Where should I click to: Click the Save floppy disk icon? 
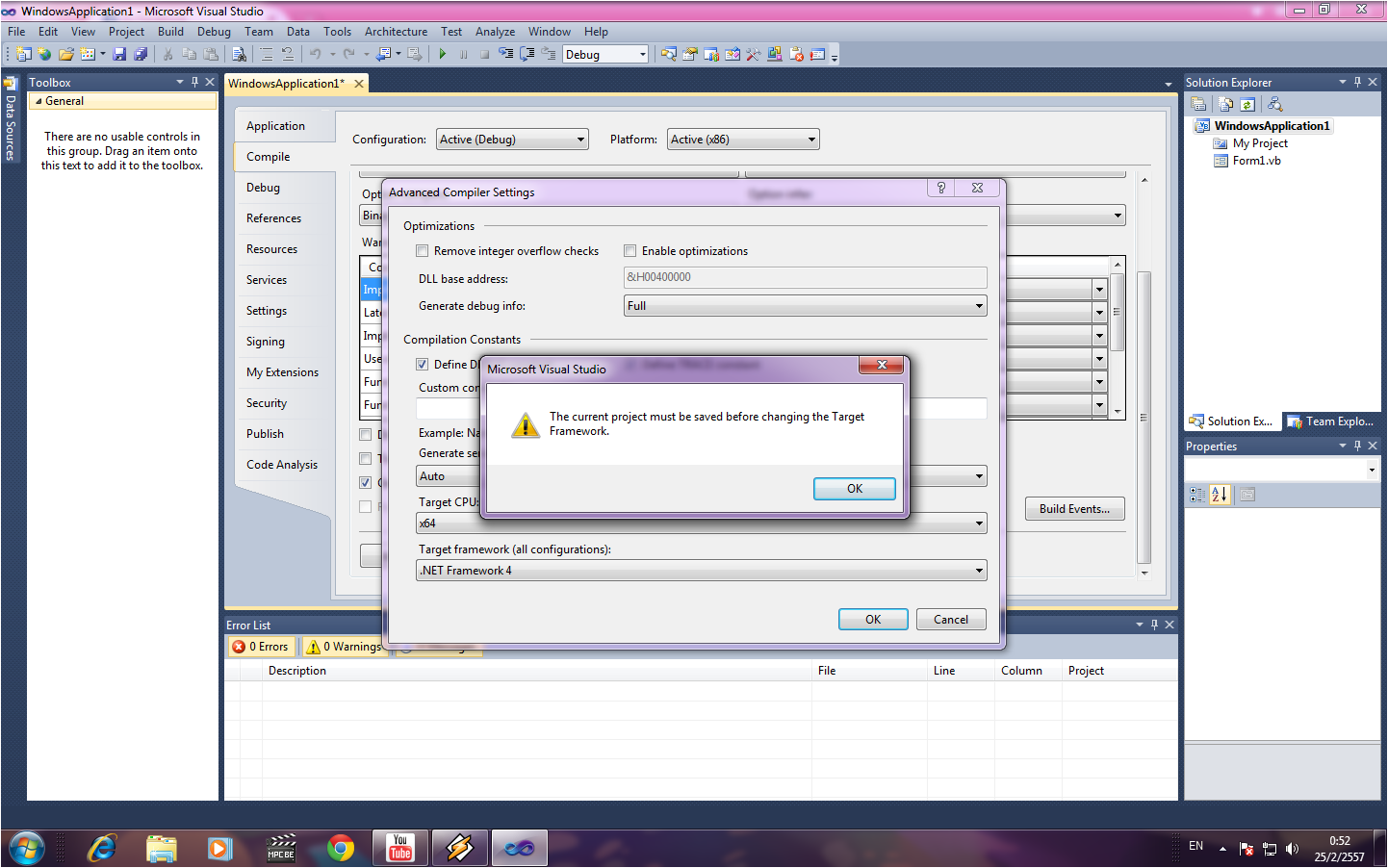click(119, 55)
